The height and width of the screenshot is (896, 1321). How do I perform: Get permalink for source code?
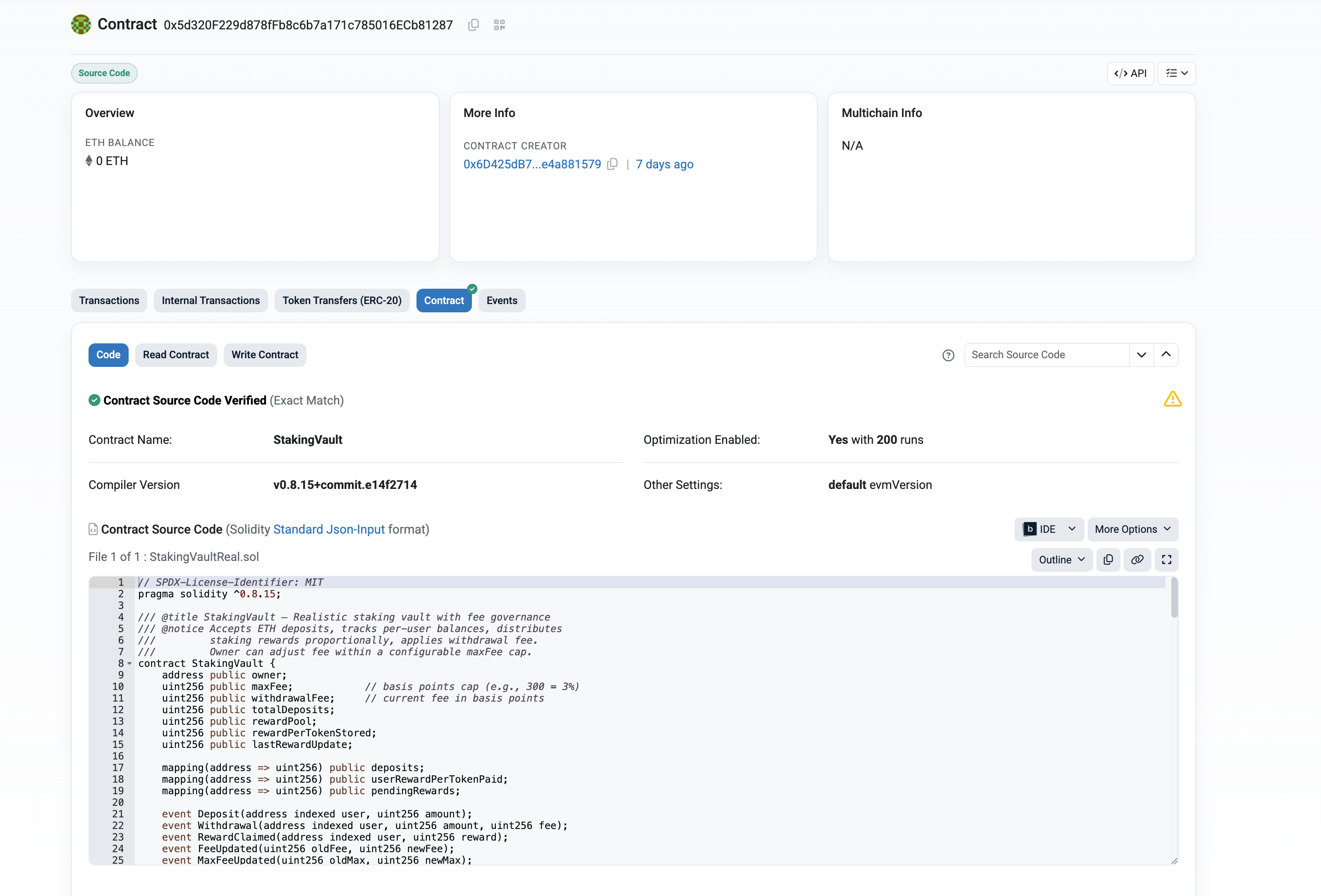1137,560
